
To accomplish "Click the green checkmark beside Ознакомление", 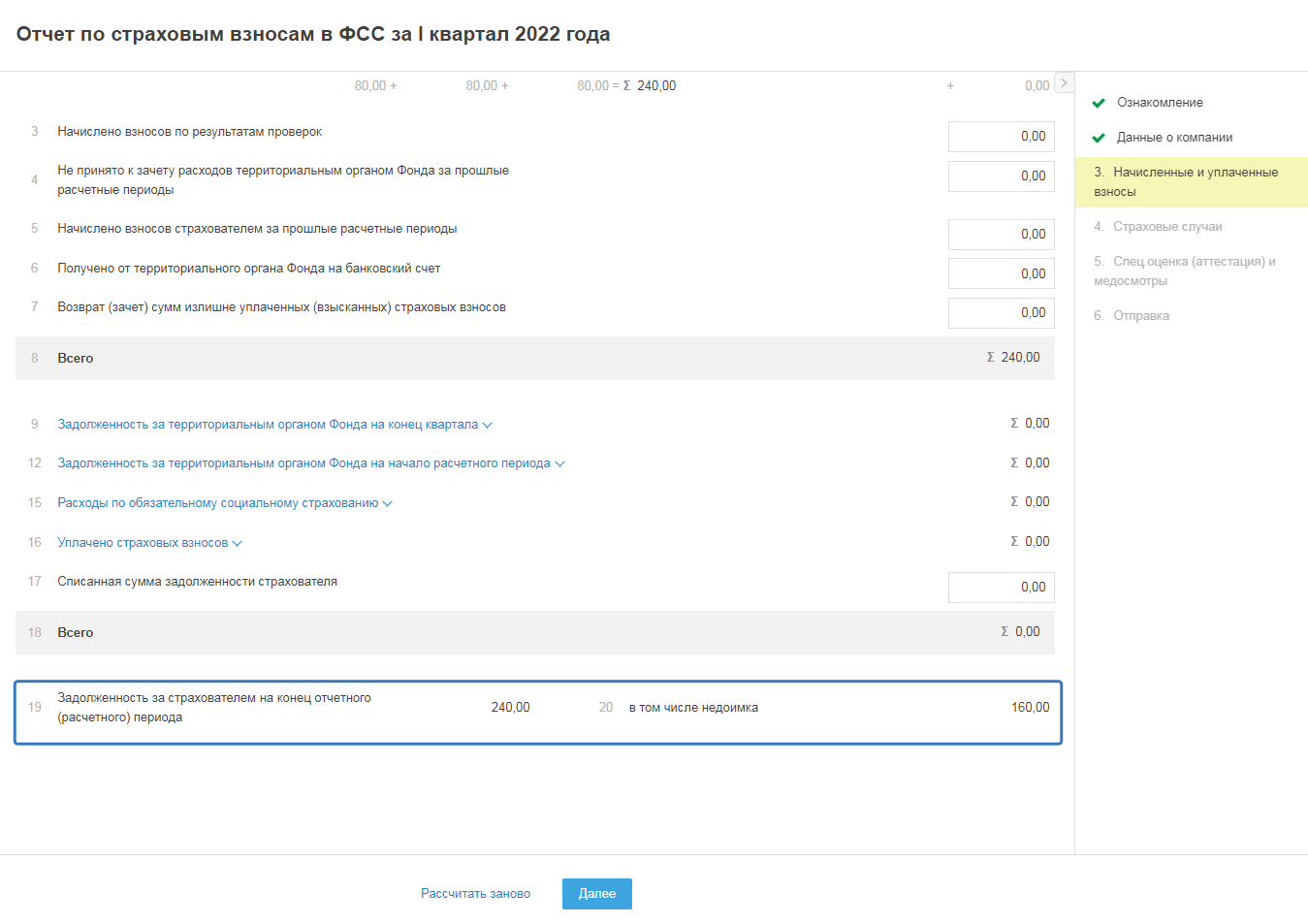I will pos(1099,103).
